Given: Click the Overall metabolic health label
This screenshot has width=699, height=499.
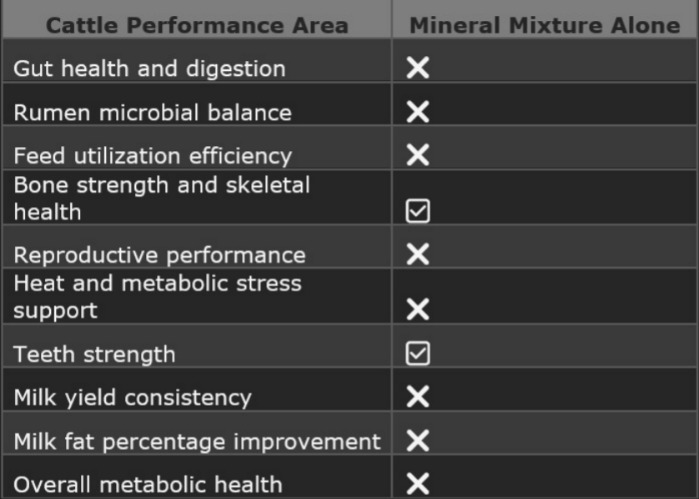Looking at the screenshot, I should click(147, 485).
